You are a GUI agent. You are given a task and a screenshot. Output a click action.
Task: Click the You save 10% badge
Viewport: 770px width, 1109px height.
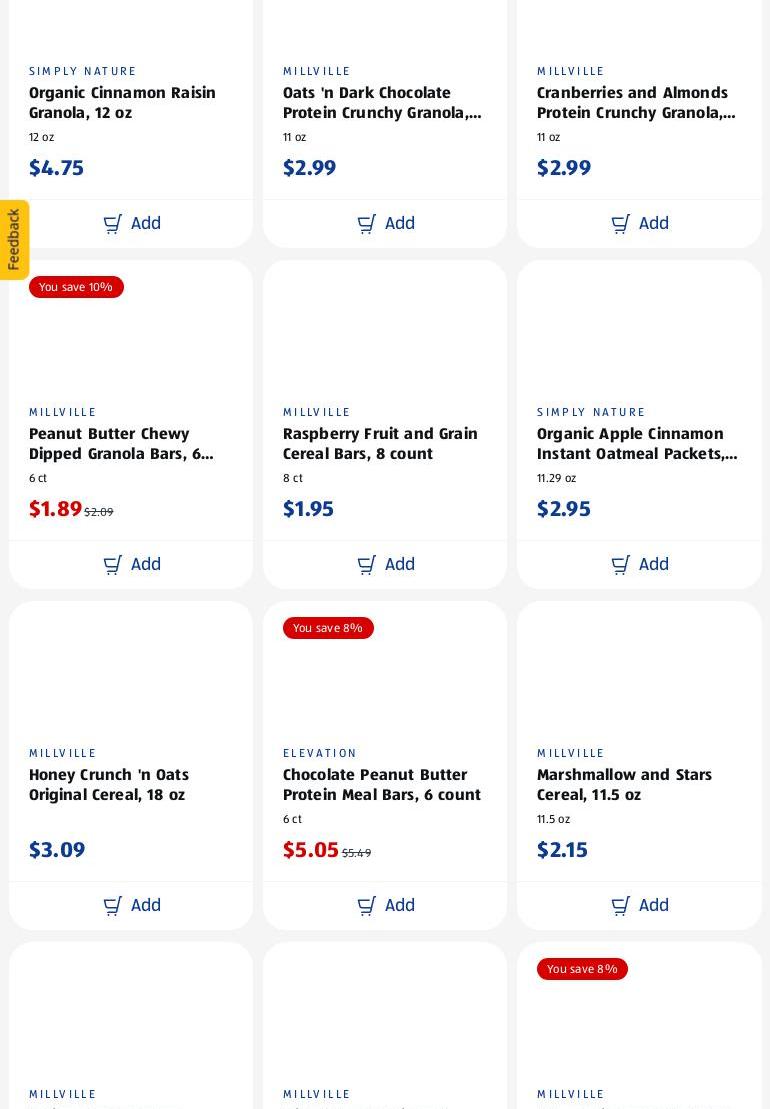pyautogui.click(x=76, y=287)
